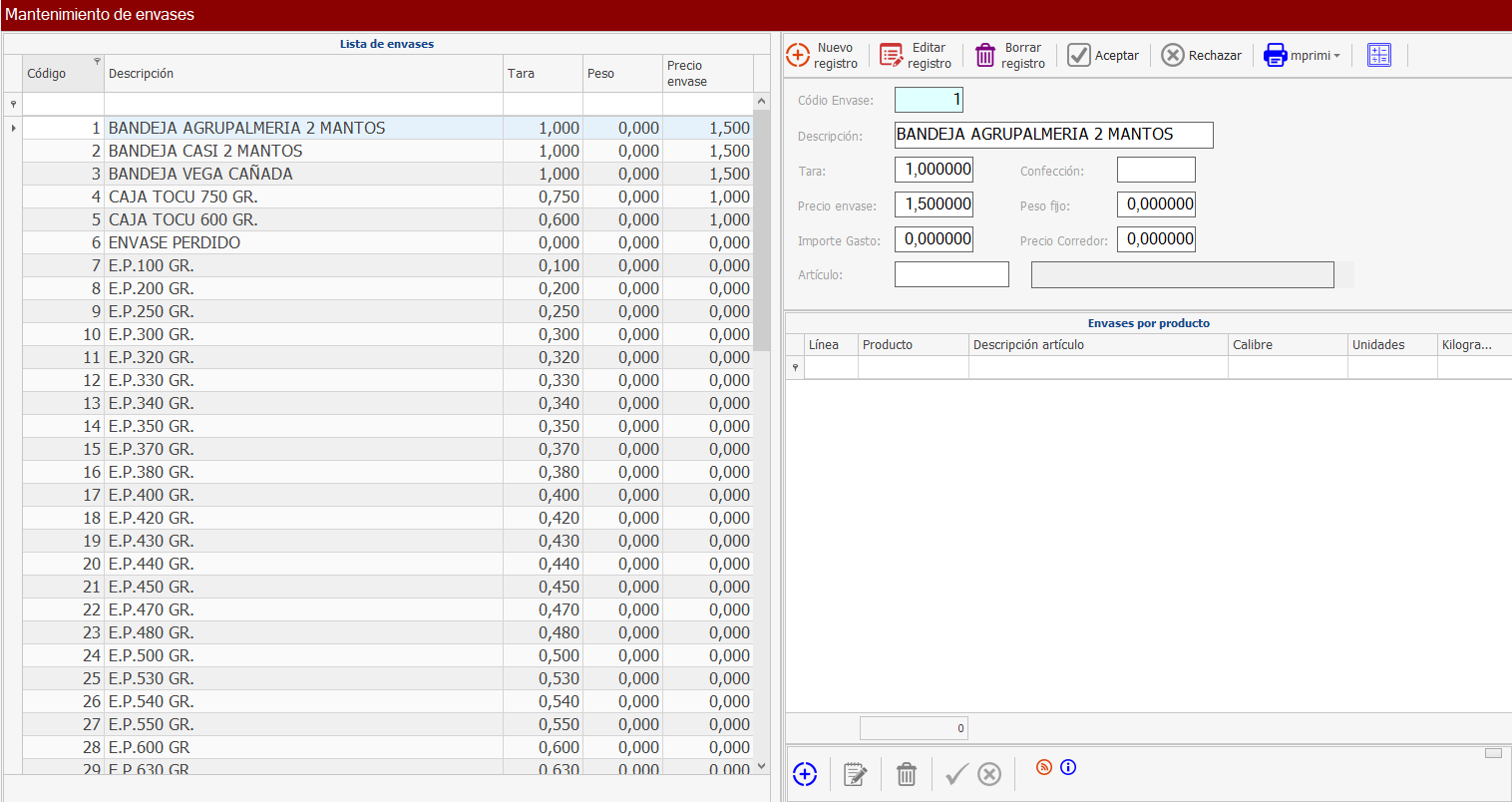Click the Importe Gasto input field
The image size is (1512, 802).
pos(934,239)
